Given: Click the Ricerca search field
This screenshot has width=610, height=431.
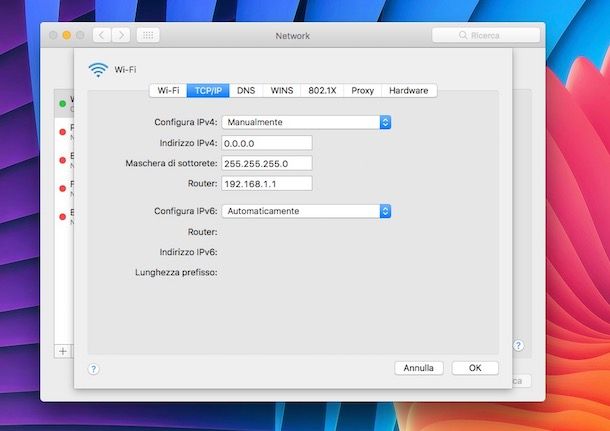Looking at the screenshot, I should (x=488, y=35).
